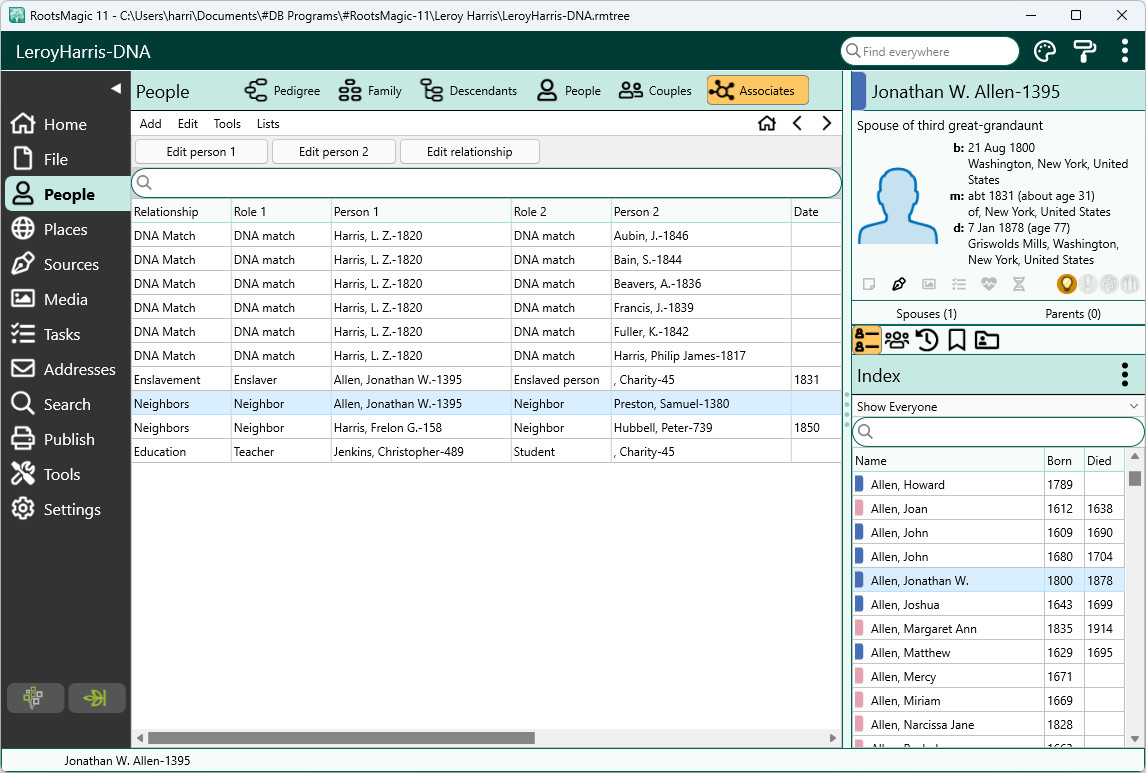Click the Edit person 2 button
Viewport: 1146px width, 773px height.
pos(333,151)
